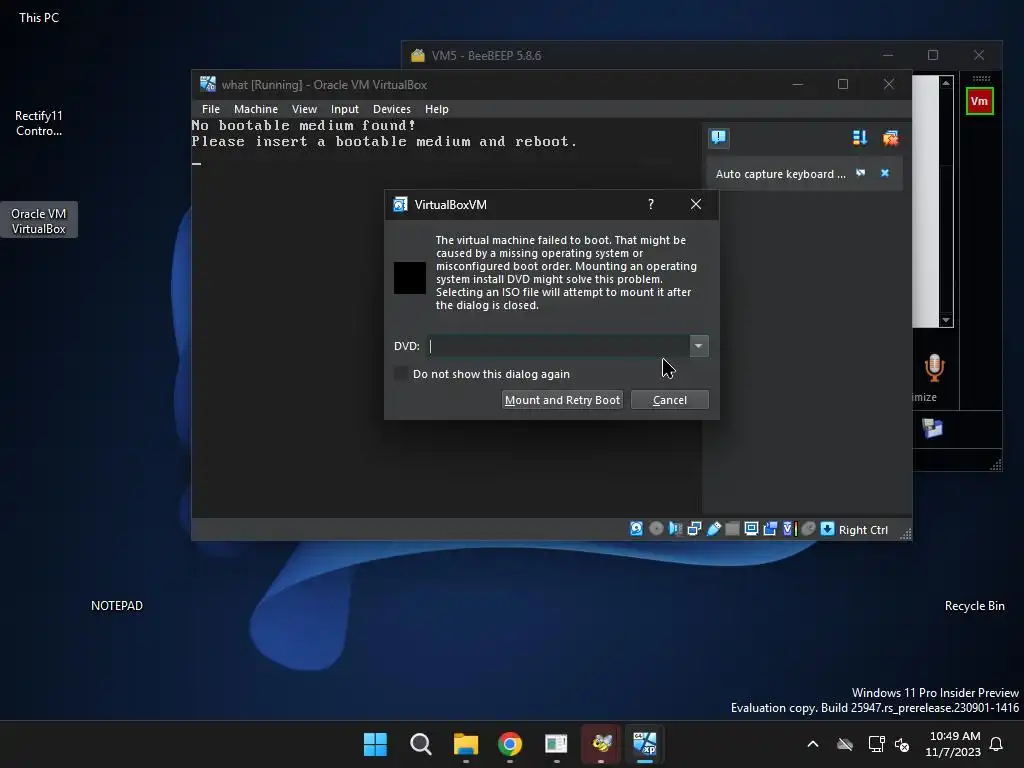Click the blue overlapping squares status icon

771,529
